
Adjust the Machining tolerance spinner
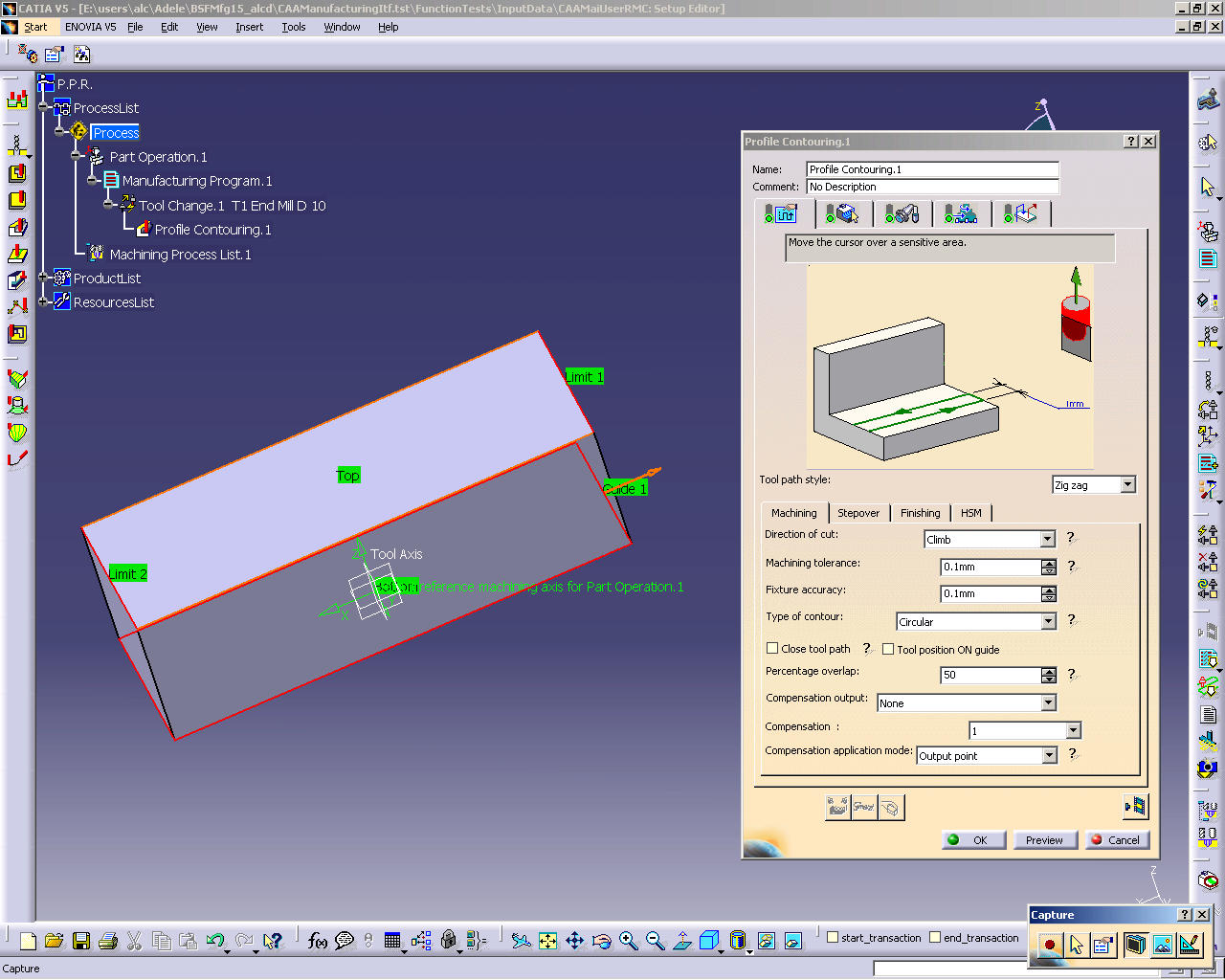[1049, 567]
